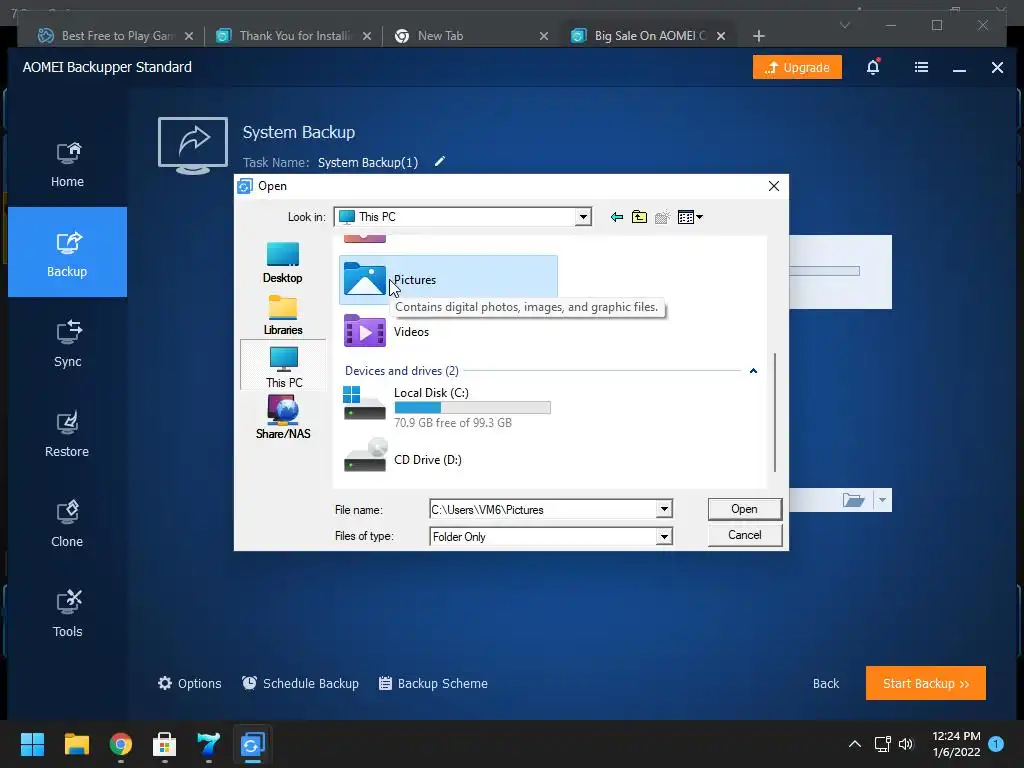The image size is (1024, 768).
Task: Select the Pictures folder
Action: 448,280
